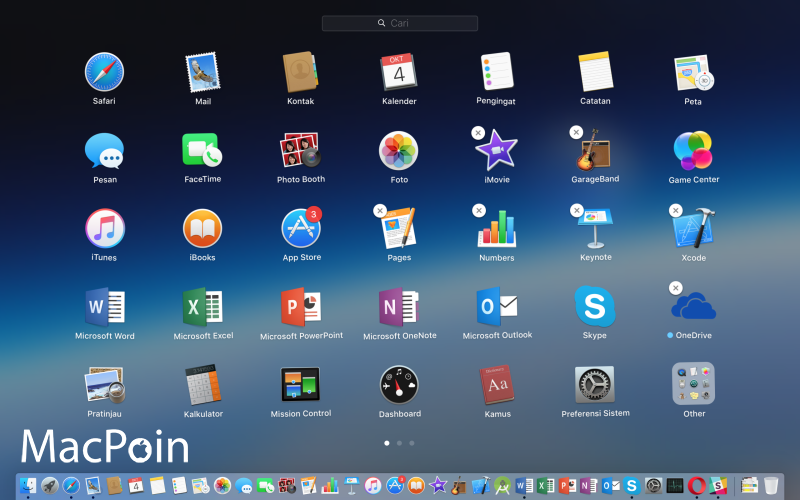Open the Trash in the Dock
This screenshot has width=800, height=500.
771,485
